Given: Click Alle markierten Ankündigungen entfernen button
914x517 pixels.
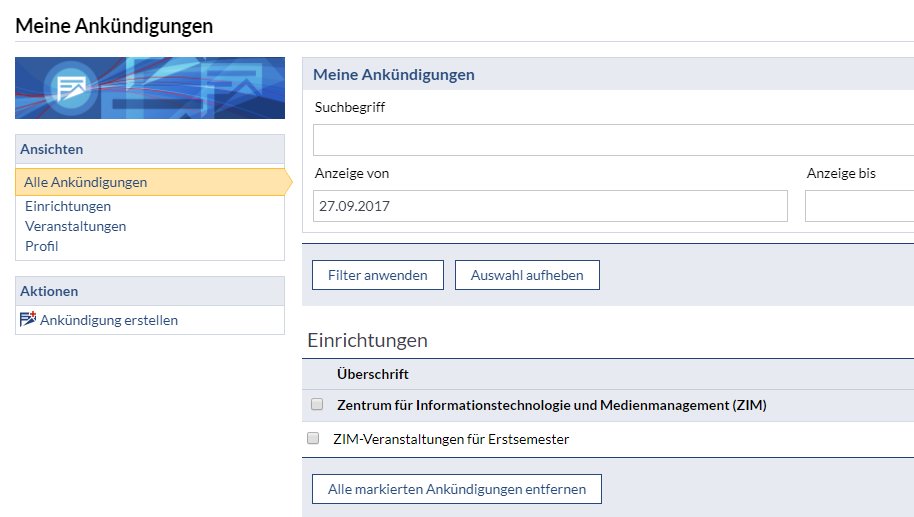Looking at the screenshot, I should (x=456, y=489).
